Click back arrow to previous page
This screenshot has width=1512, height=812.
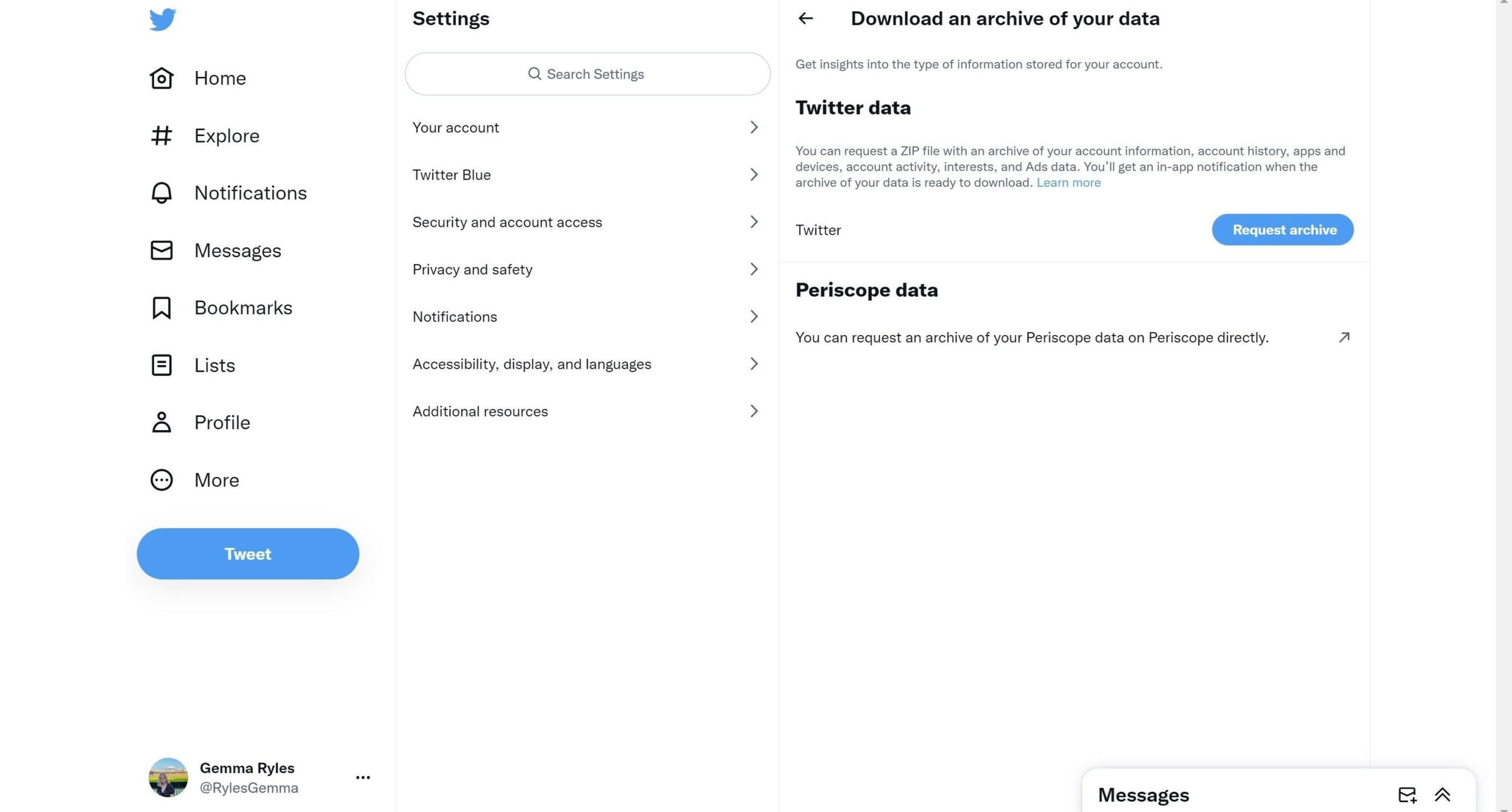pyautogui.click(x=806, y=18)
